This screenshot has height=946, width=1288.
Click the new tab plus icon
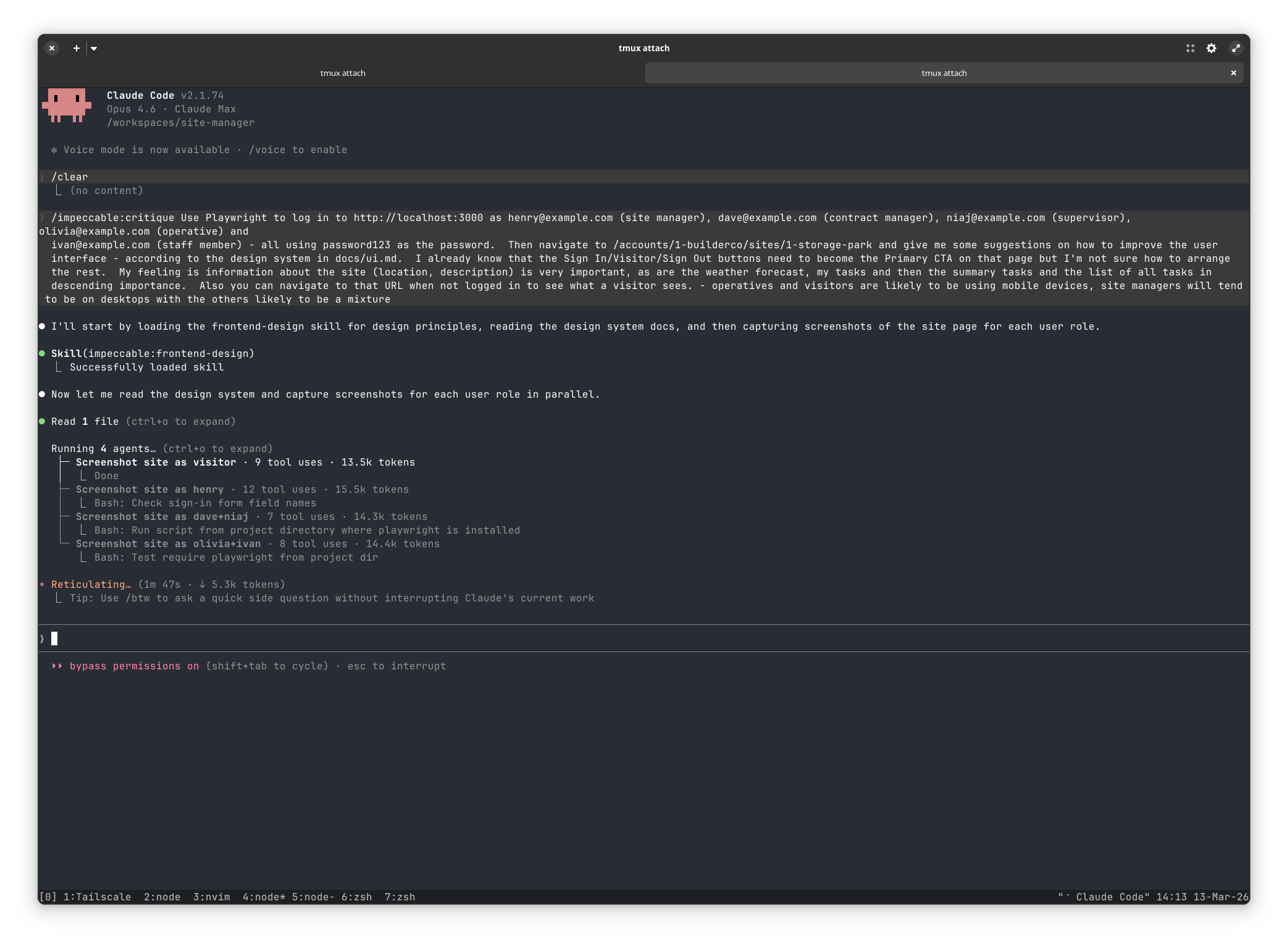76,48
